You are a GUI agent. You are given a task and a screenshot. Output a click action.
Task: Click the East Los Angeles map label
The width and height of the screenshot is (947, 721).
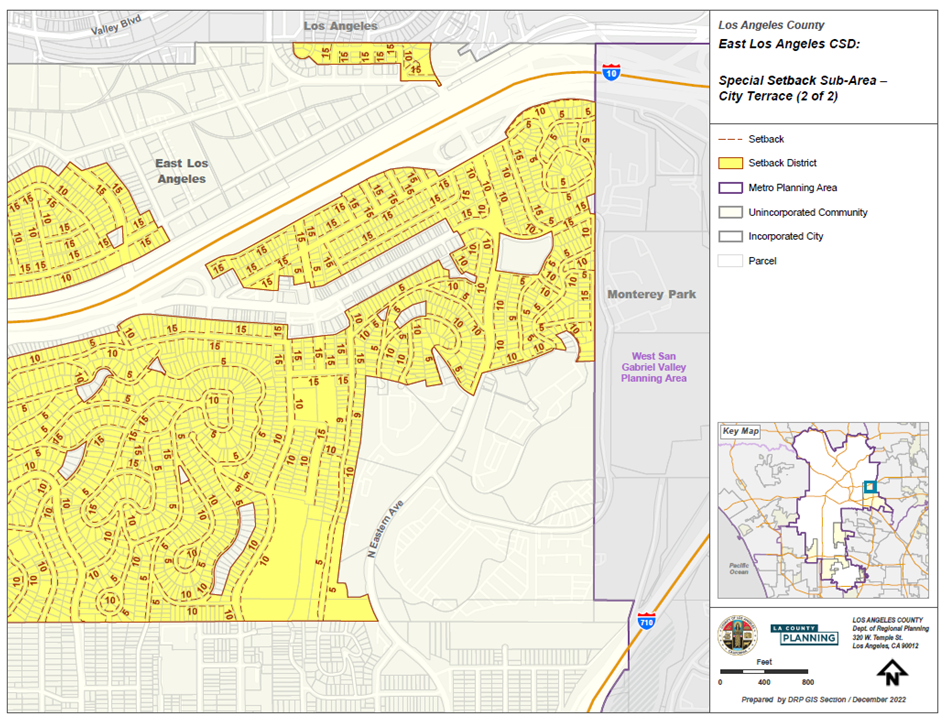pos(180,171)
